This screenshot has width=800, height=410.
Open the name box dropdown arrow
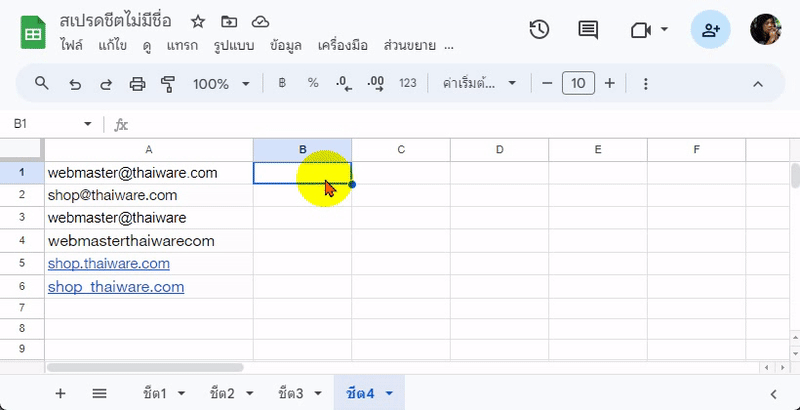[88, 124]
